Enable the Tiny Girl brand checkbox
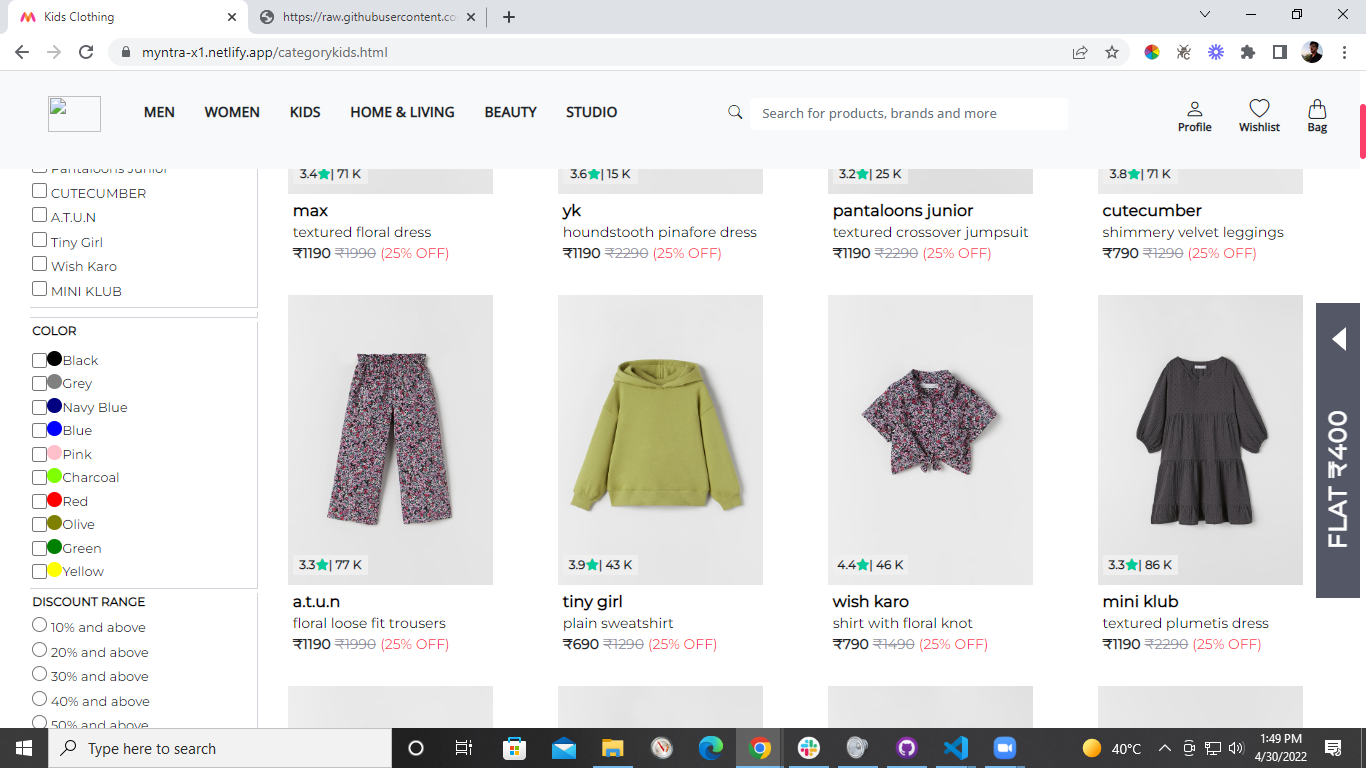Screen dimensions: 1366x768 [x=39, y=241]
